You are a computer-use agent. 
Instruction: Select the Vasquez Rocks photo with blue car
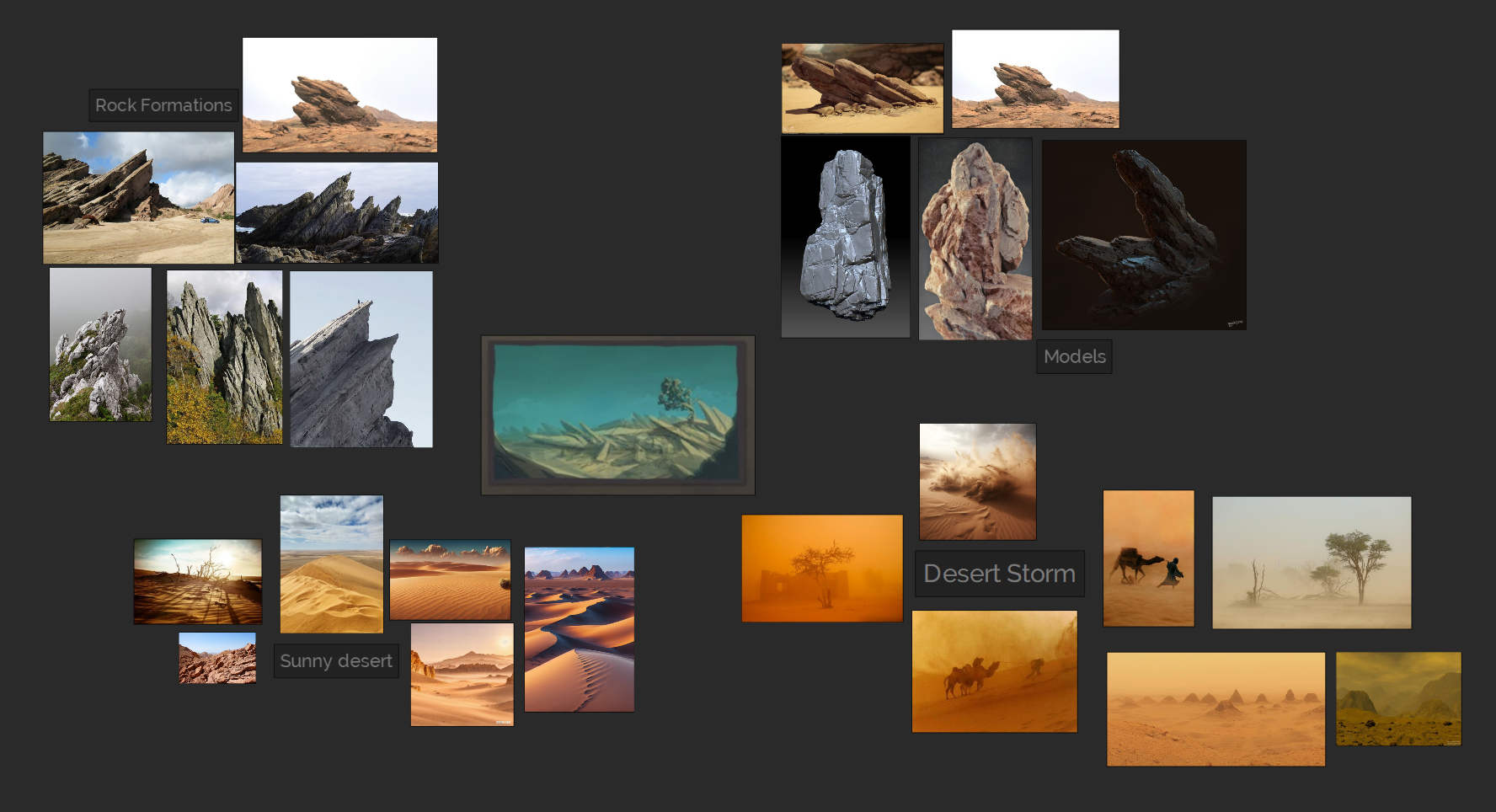138,197
